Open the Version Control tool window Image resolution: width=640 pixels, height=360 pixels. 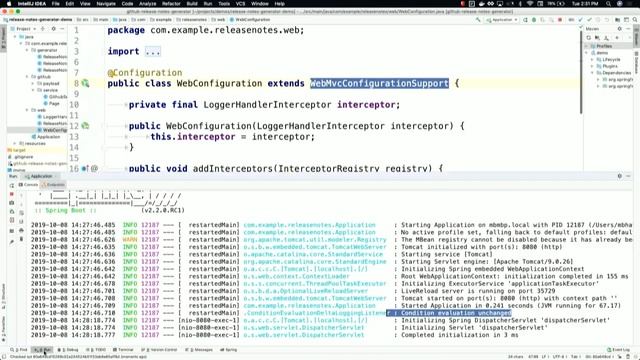159,350
